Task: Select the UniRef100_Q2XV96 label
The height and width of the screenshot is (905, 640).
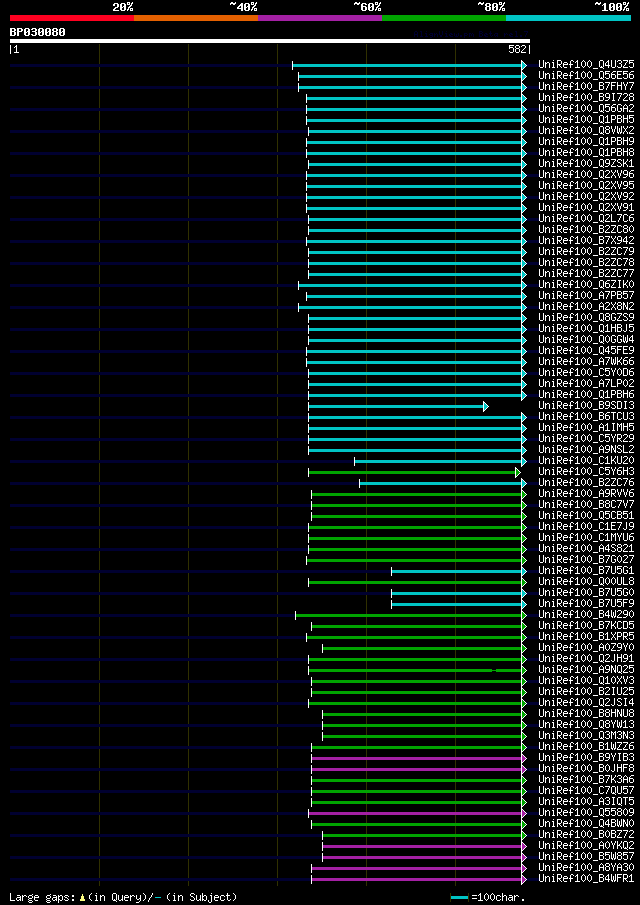Action: coord(586,174)
